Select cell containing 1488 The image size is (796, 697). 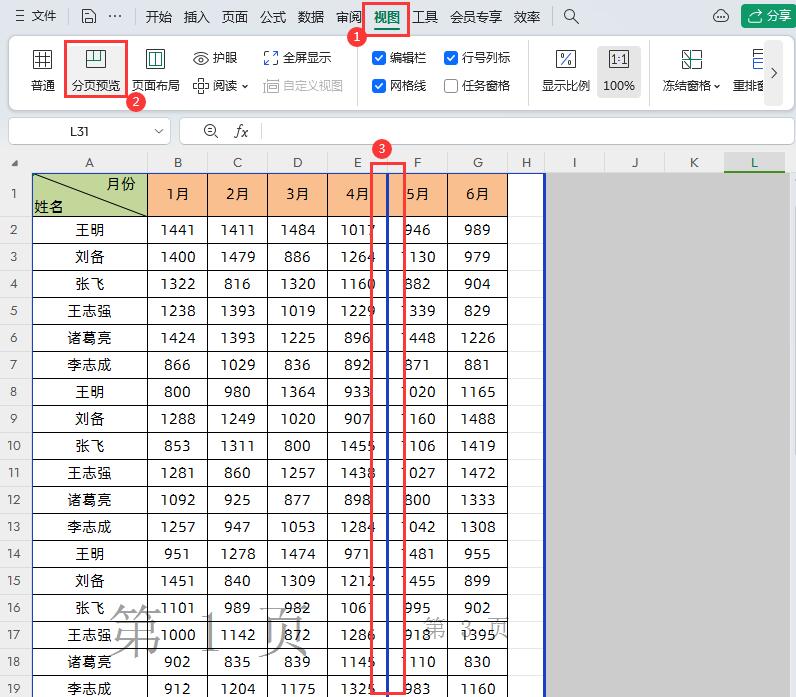[478, 418]
